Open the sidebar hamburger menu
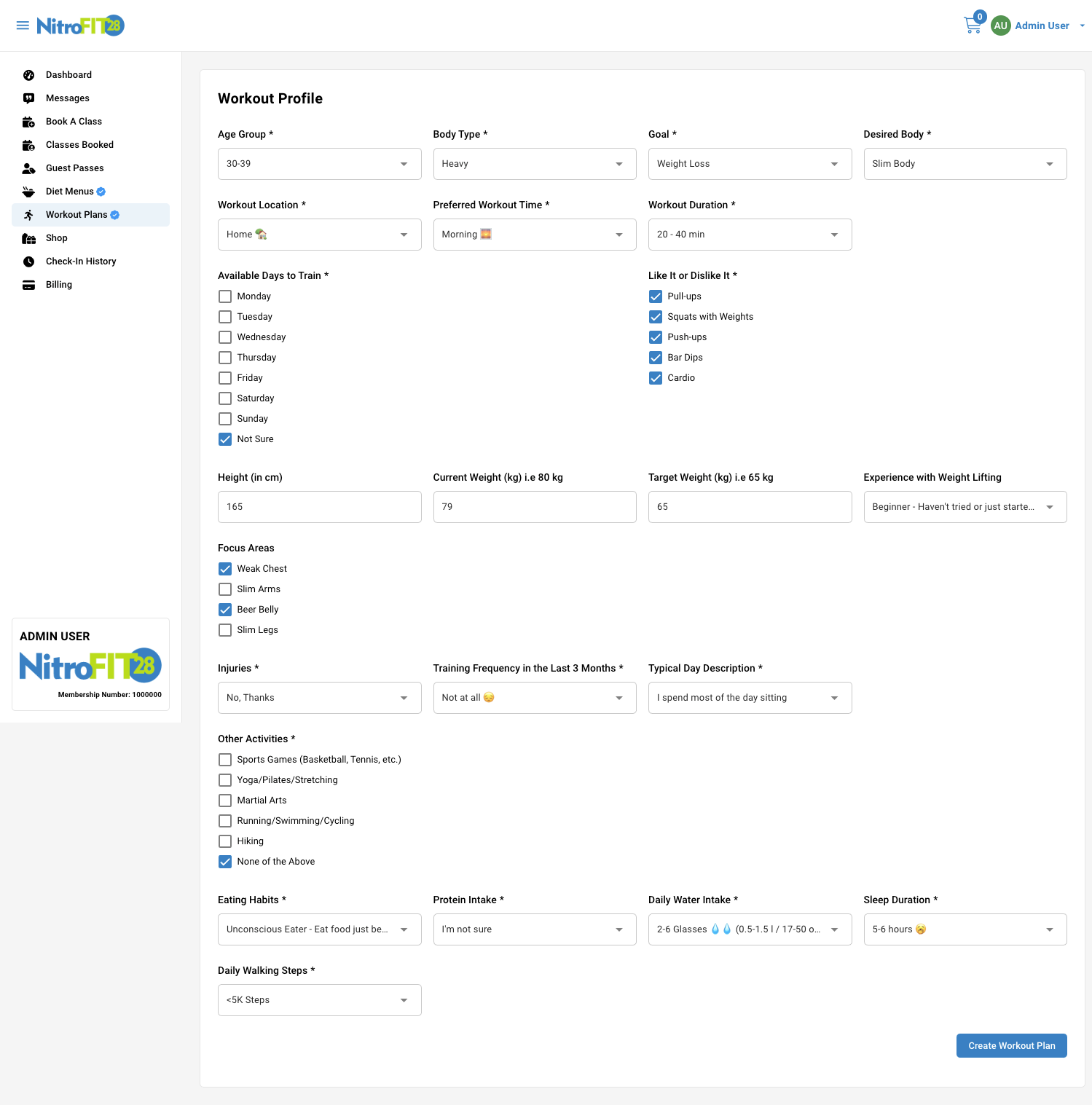 pyautogui.click(x=23, y=25)
